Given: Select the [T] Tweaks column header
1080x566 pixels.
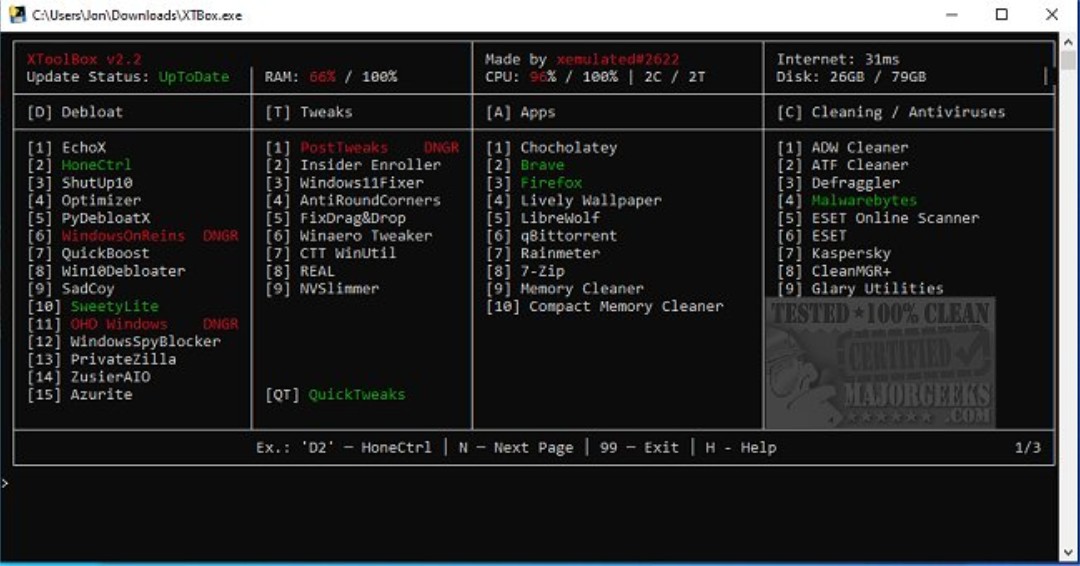Looking at the screenshot, I should (309, 112).
